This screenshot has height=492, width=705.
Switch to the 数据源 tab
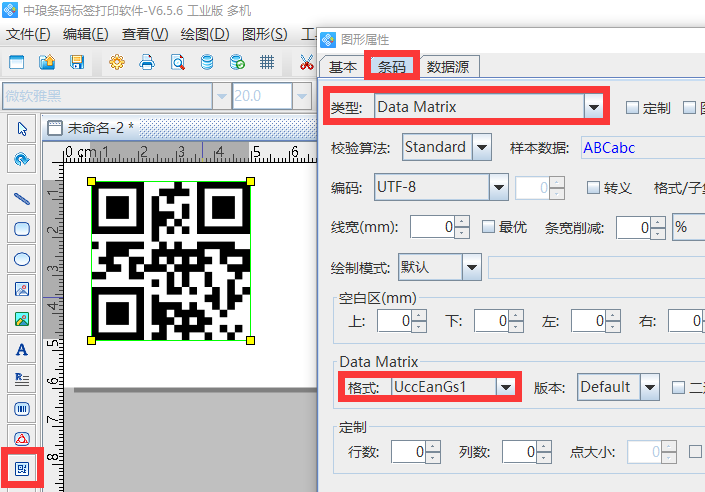448,67
